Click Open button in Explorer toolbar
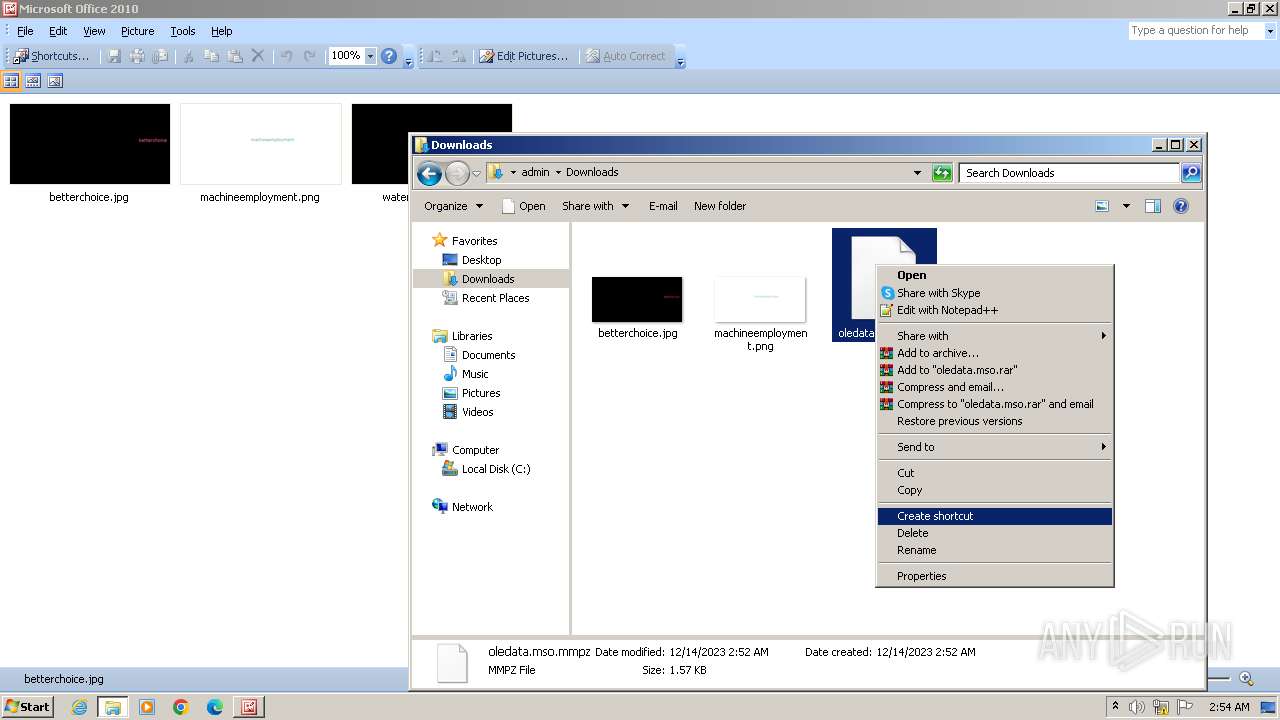Viewport: 1280px width, 720px height. (523, 206)
